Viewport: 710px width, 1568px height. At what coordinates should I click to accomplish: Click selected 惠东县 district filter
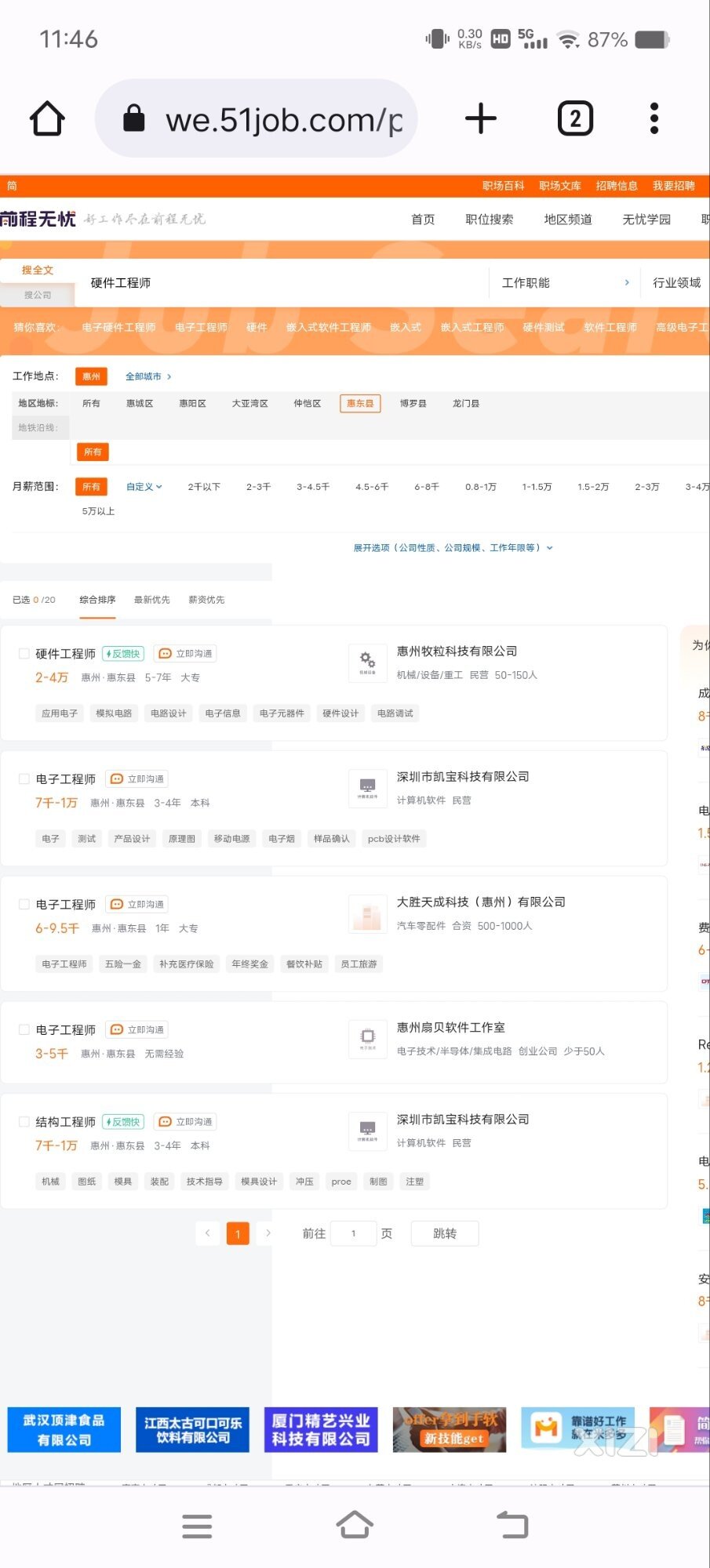click(360, 403)
